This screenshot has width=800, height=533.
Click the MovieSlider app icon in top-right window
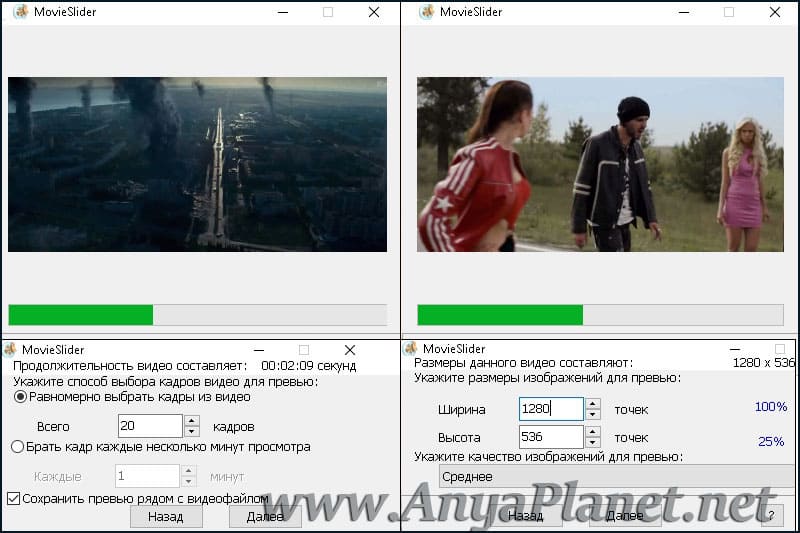[426, 12]
